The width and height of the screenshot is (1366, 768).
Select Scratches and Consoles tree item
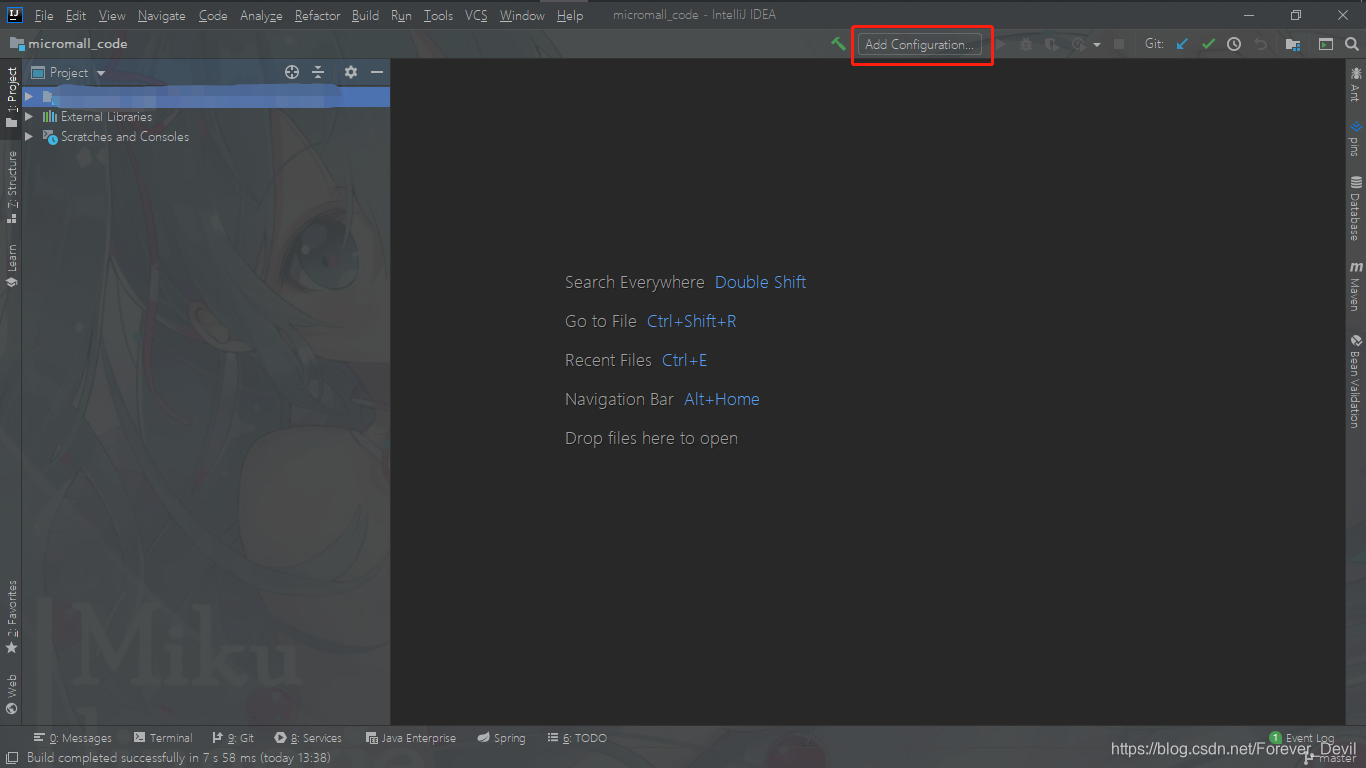tap(124, 137)
